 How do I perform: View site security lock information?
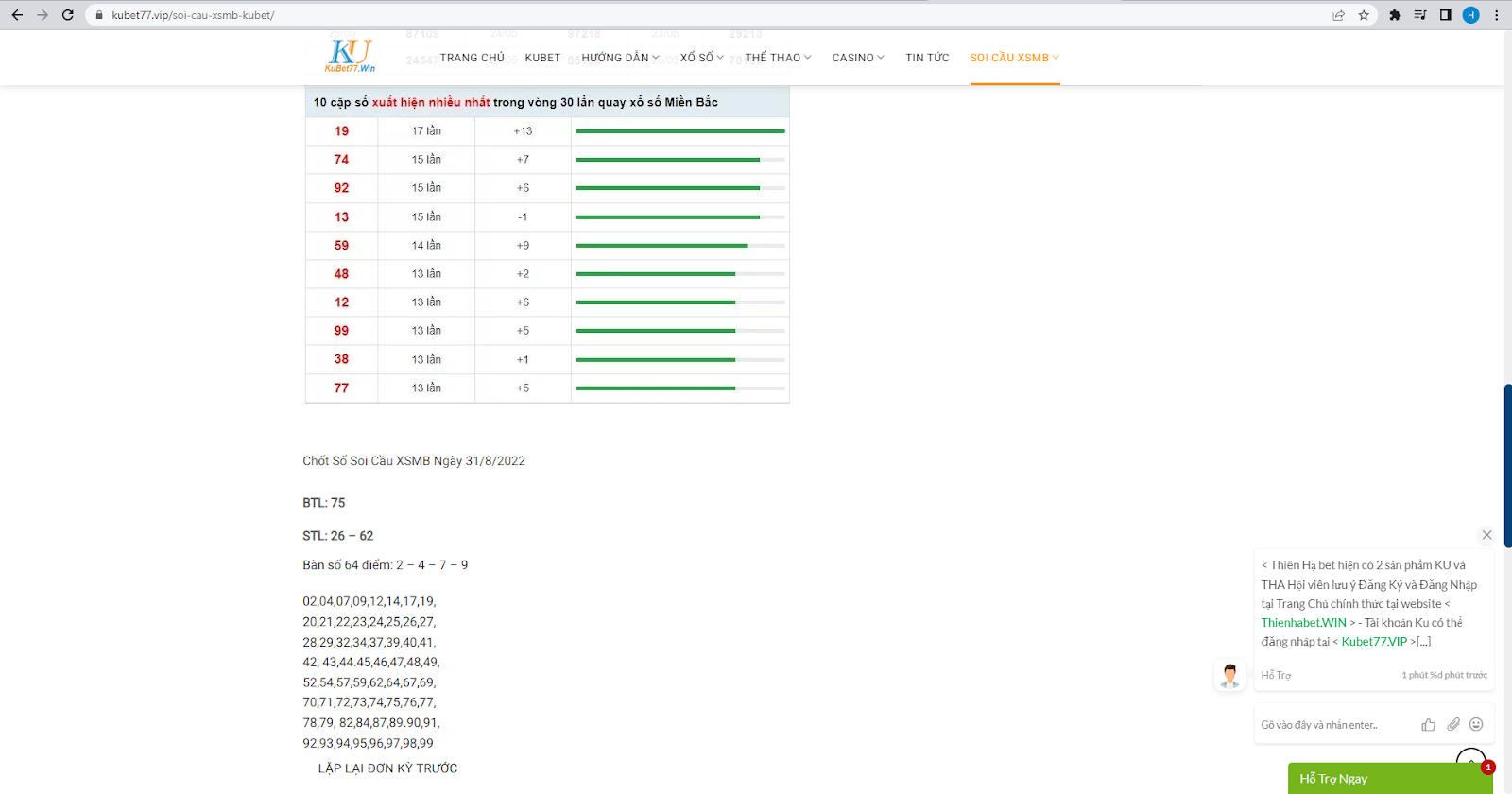[x=99, y=15]
